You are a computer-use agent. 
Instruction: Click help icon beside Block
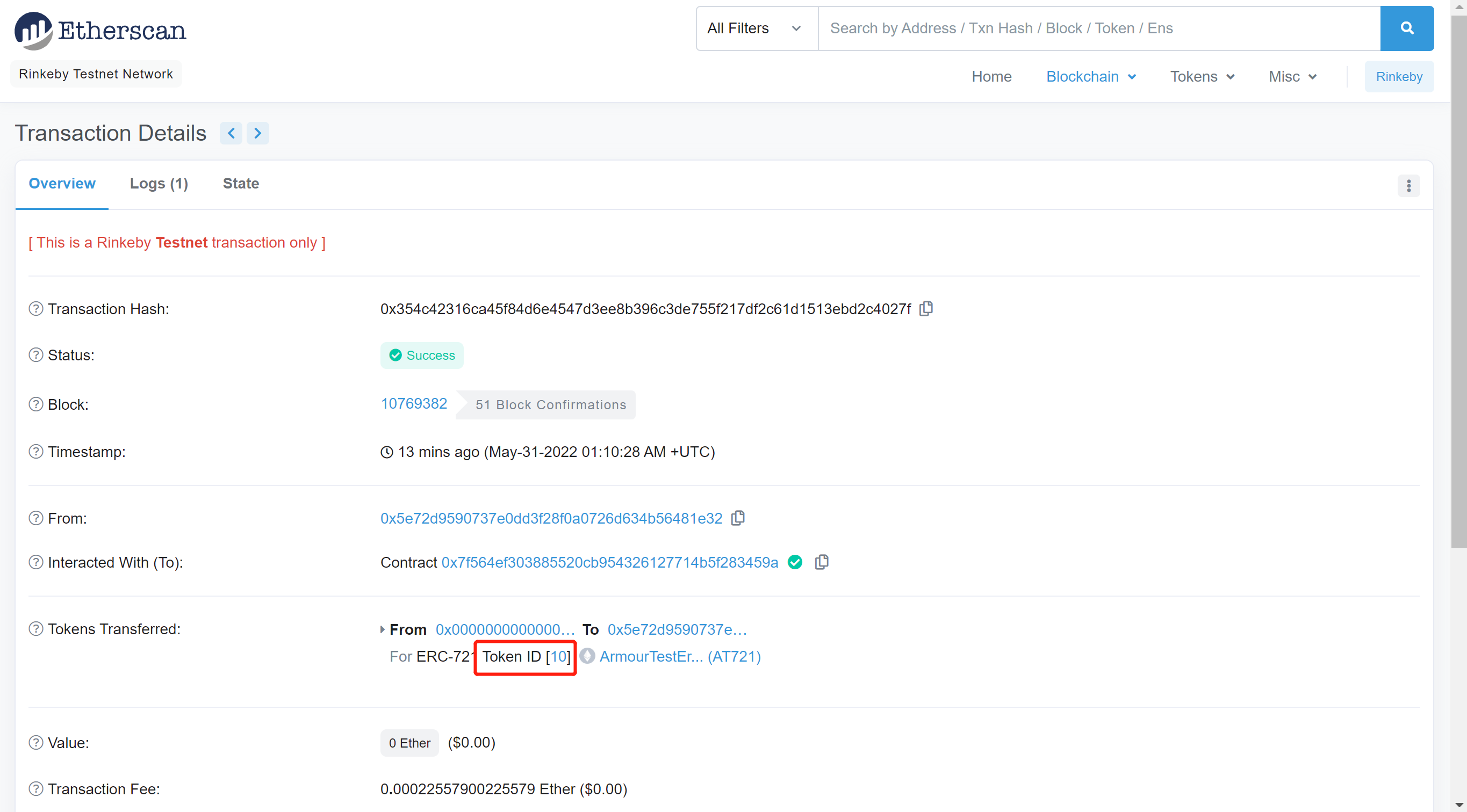pos(36,404)
